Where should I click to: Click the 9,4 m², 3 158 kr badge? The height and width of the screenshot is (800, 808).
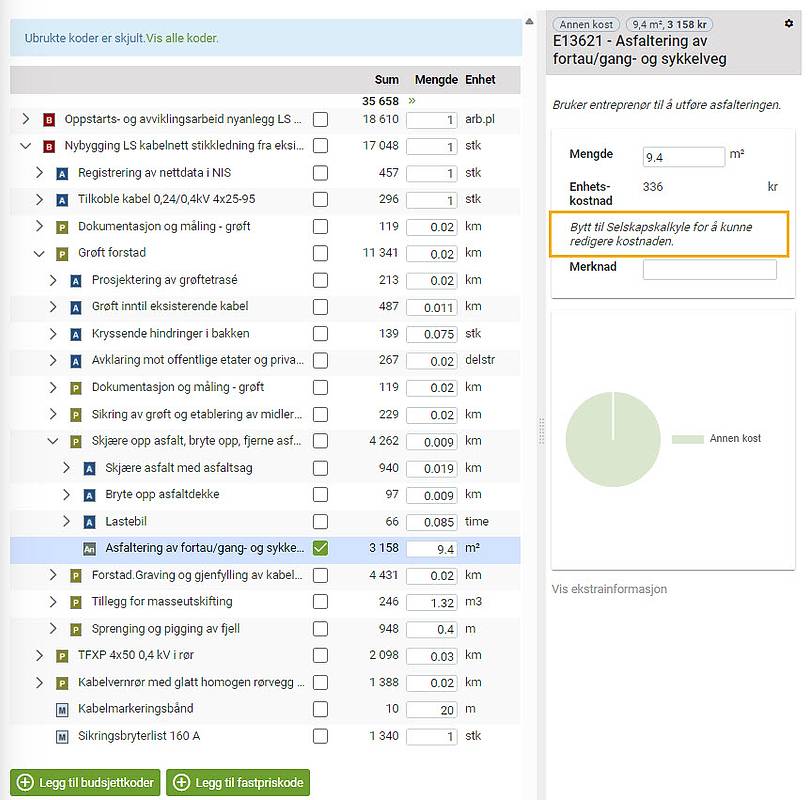click(669, 24)
